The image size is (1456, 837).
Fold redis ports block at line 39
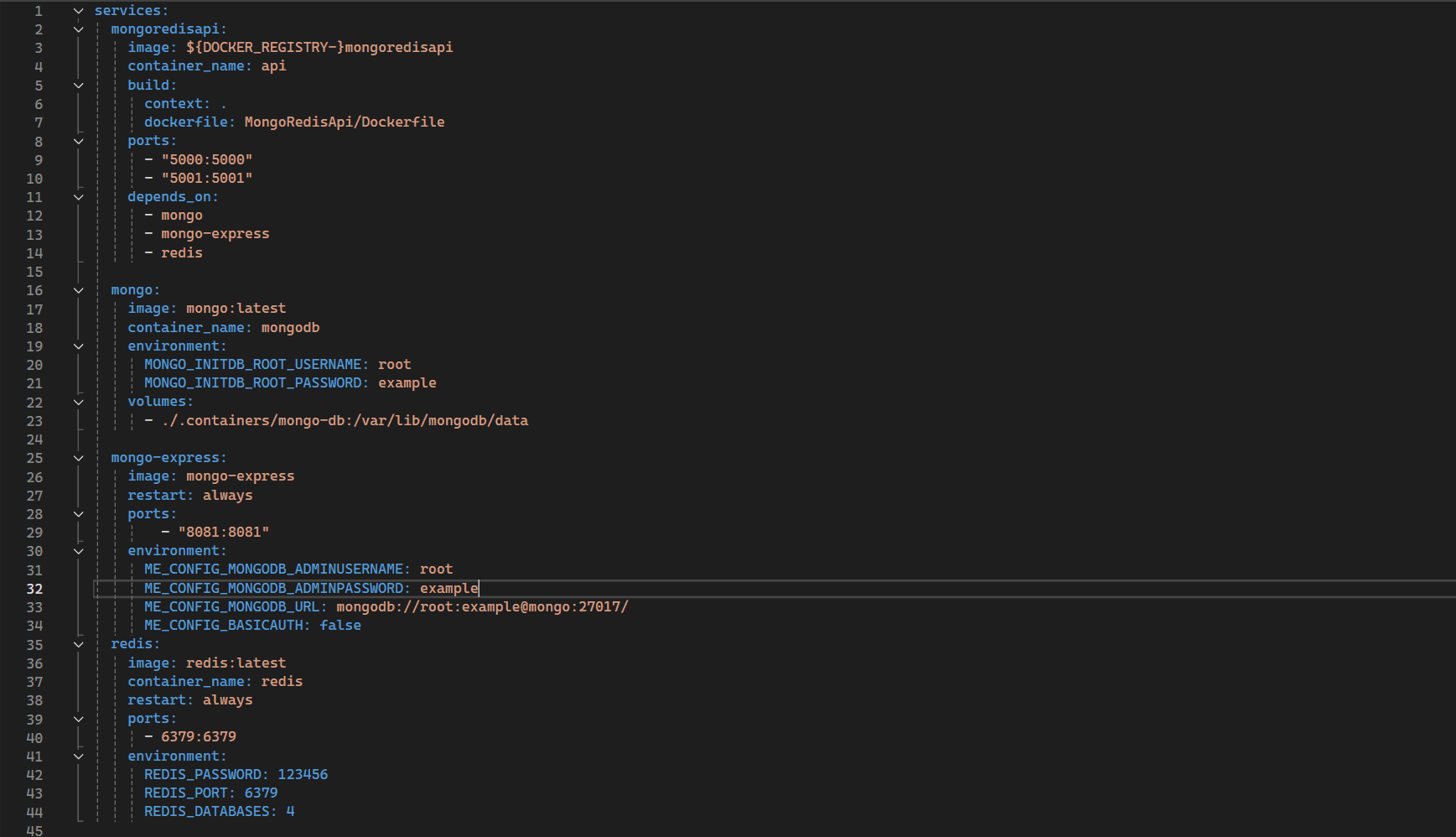click(x=78, y=719)
